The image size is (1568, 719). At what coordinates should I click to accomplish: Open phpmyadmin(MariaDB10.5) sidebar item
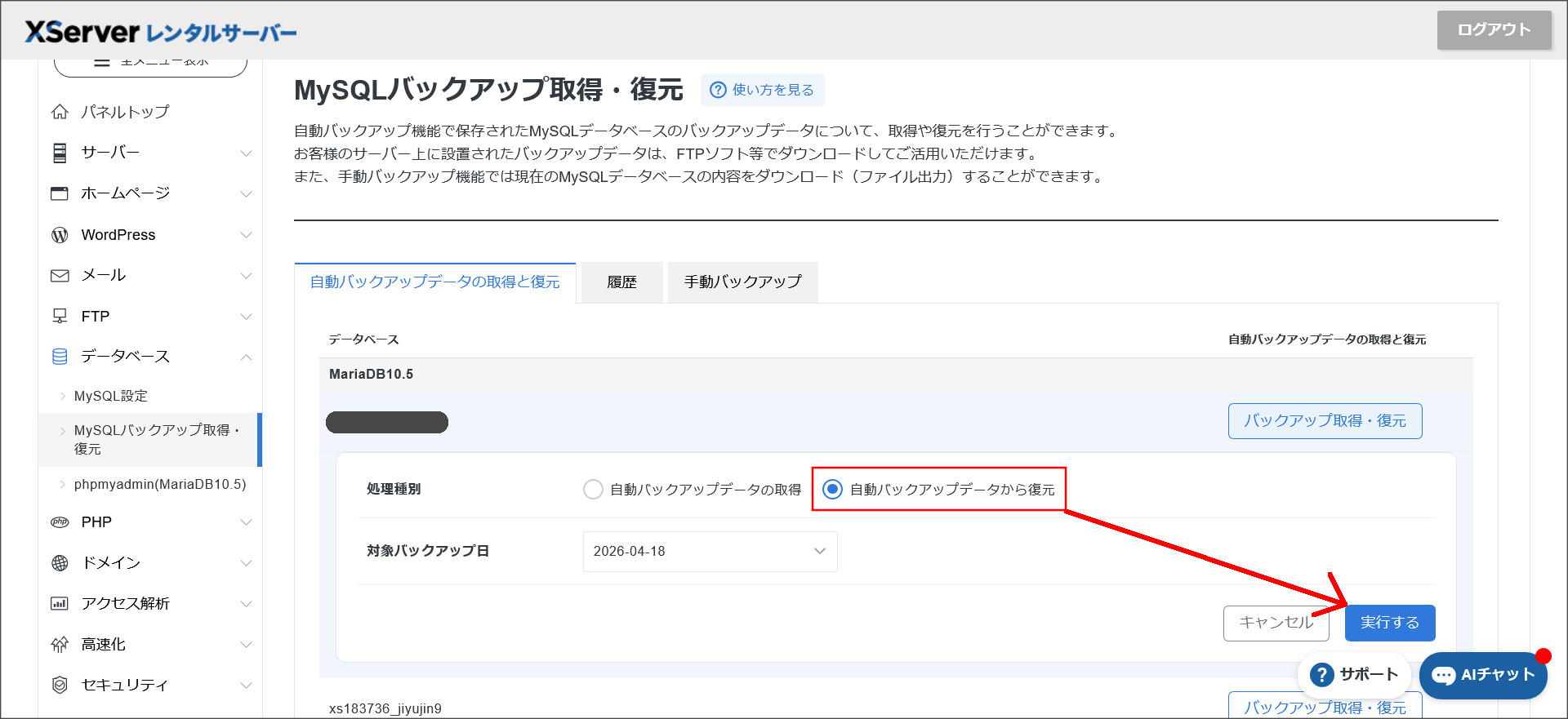coord(159,485)
